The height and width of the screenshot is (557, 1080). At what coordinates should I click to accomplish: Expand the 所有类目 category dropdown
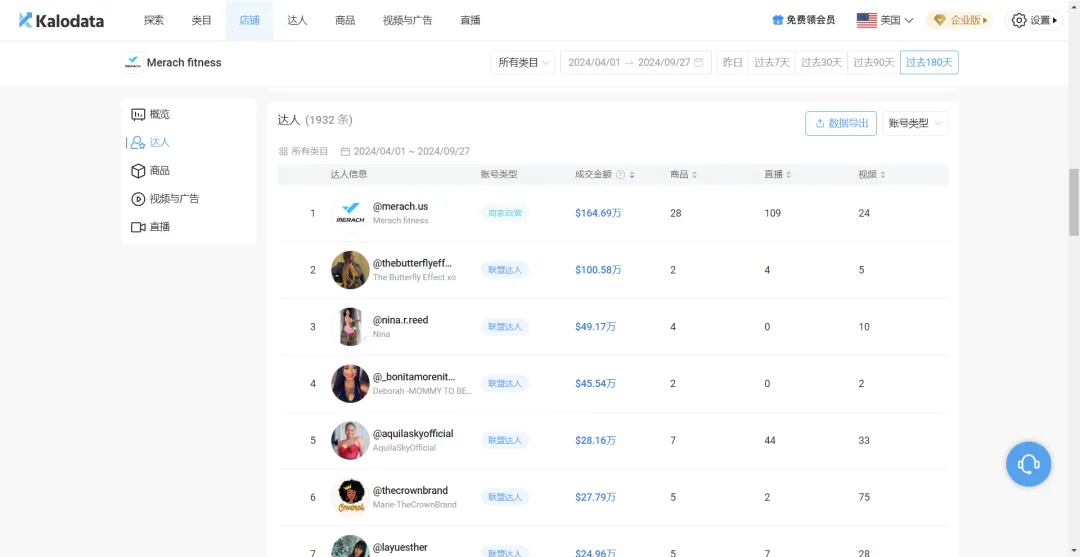pyautogui.click(x=523, y=63)
